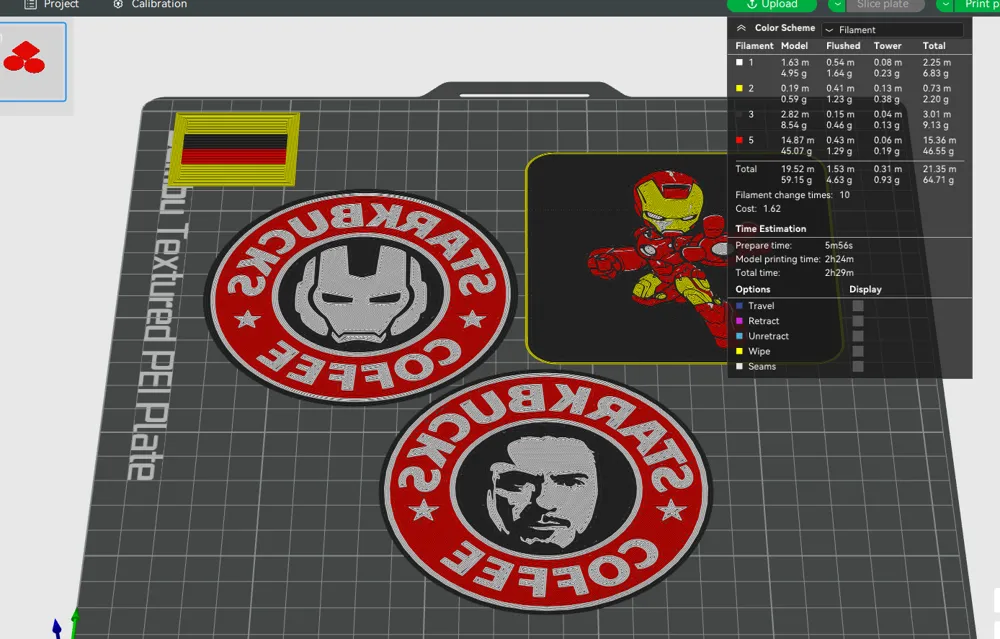Click the green Upload button

coord(771,5)
